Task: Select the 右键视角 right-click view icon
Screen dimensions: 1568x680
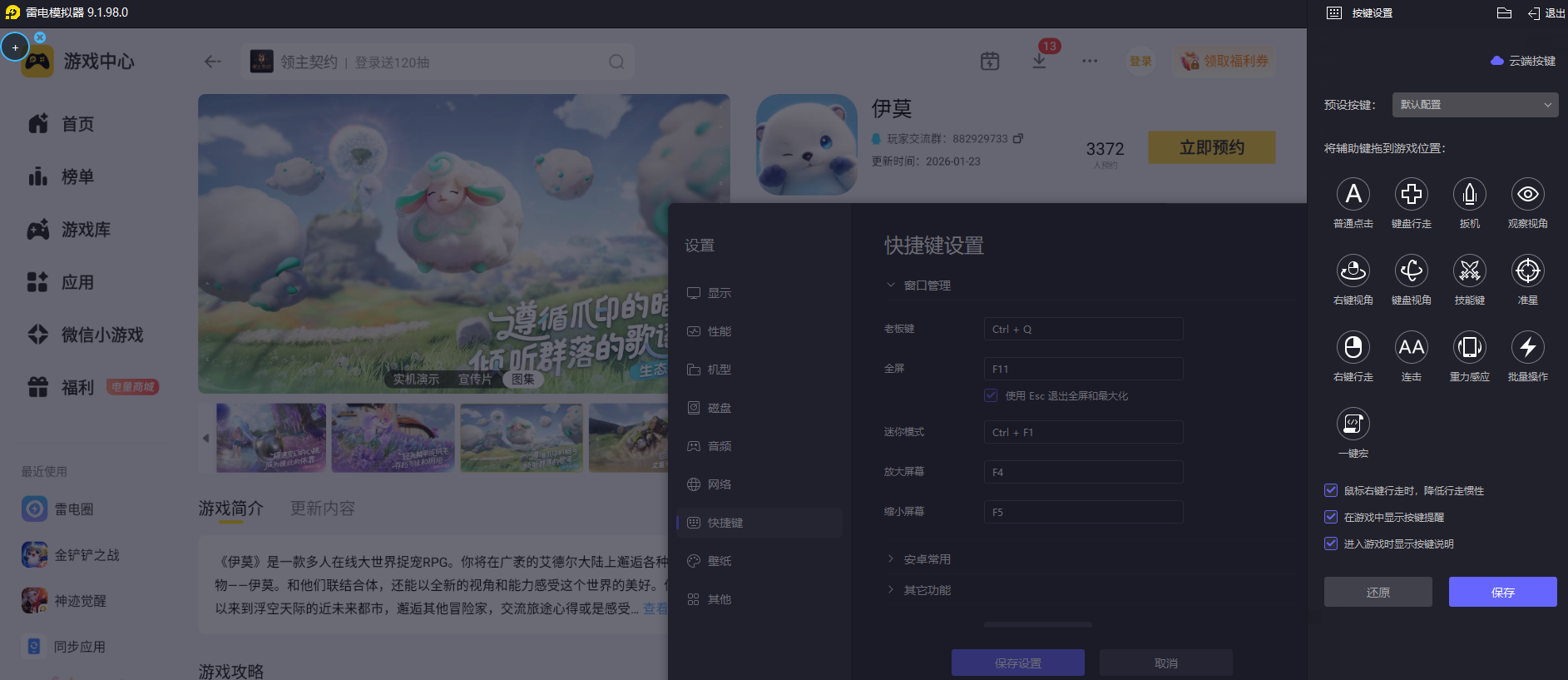Action: point(1353,271)
